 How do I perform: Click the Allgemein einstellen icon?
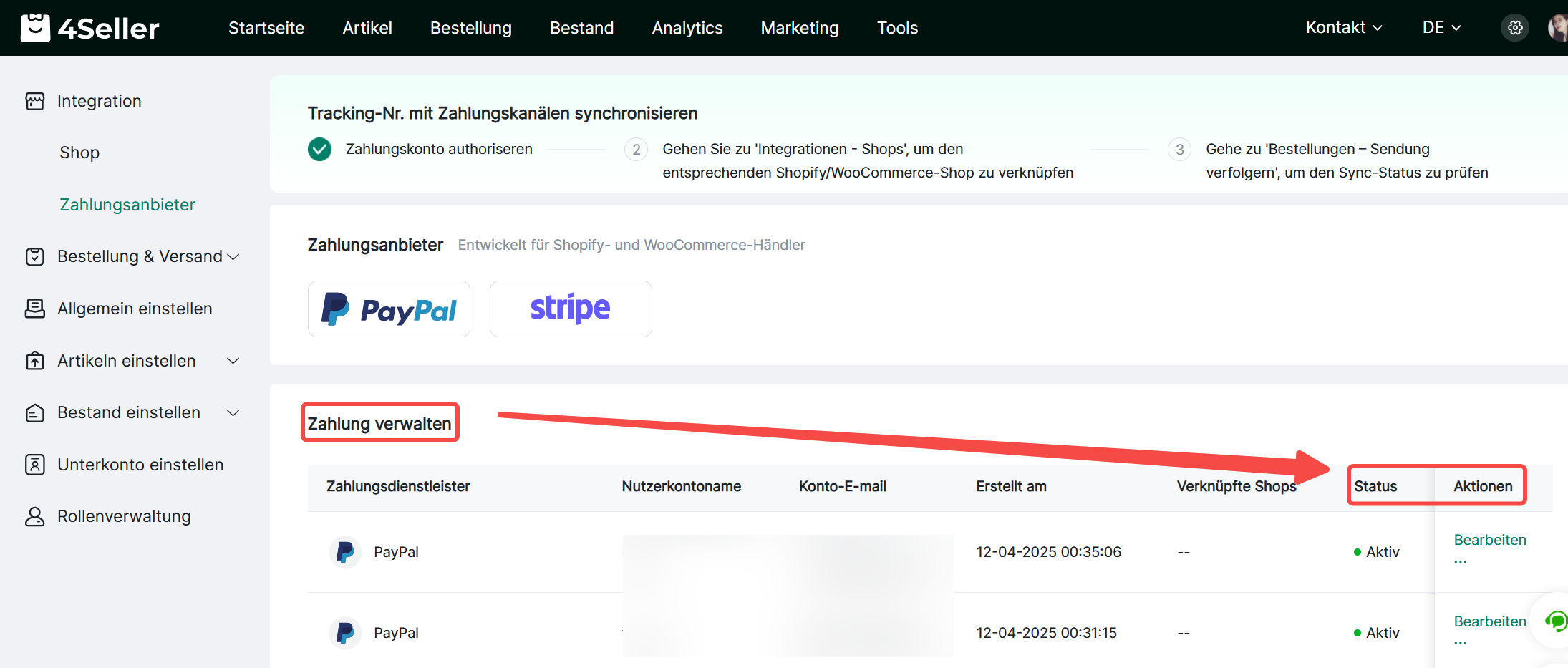click(x=35, y=309)
